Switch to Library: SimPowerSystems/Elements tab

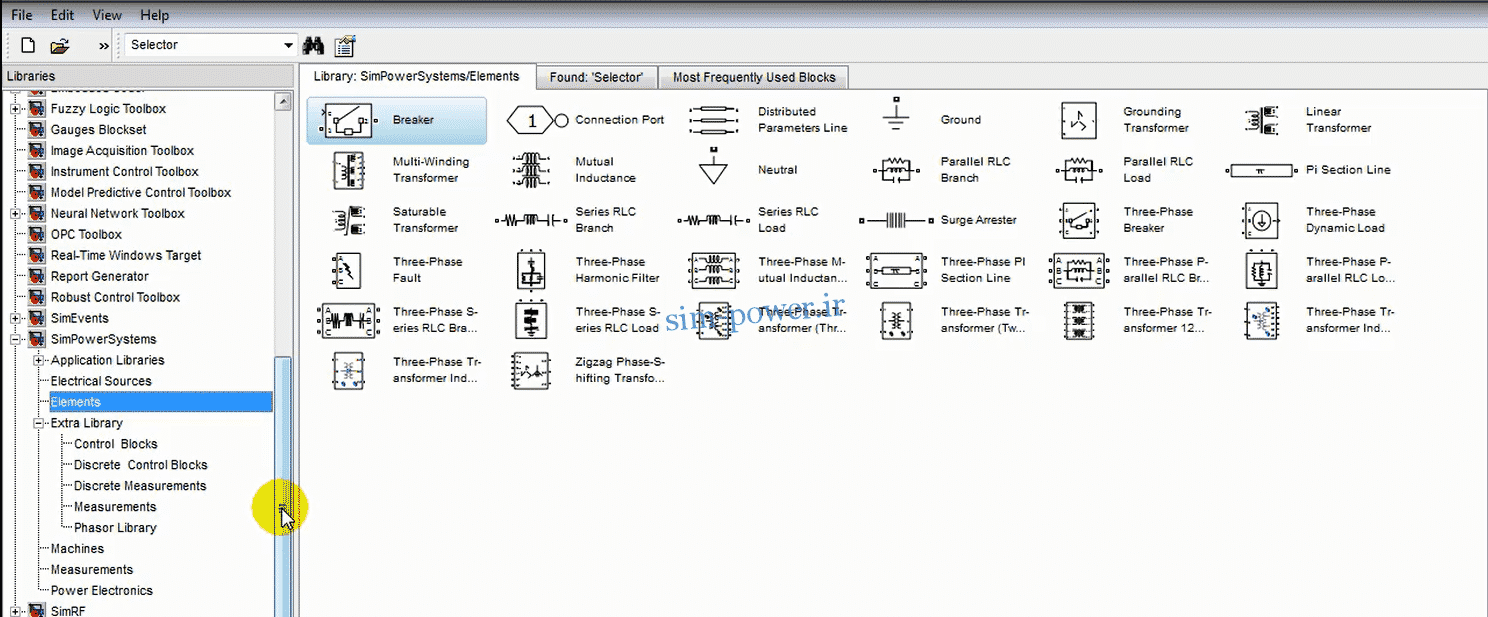pos(416,76)
